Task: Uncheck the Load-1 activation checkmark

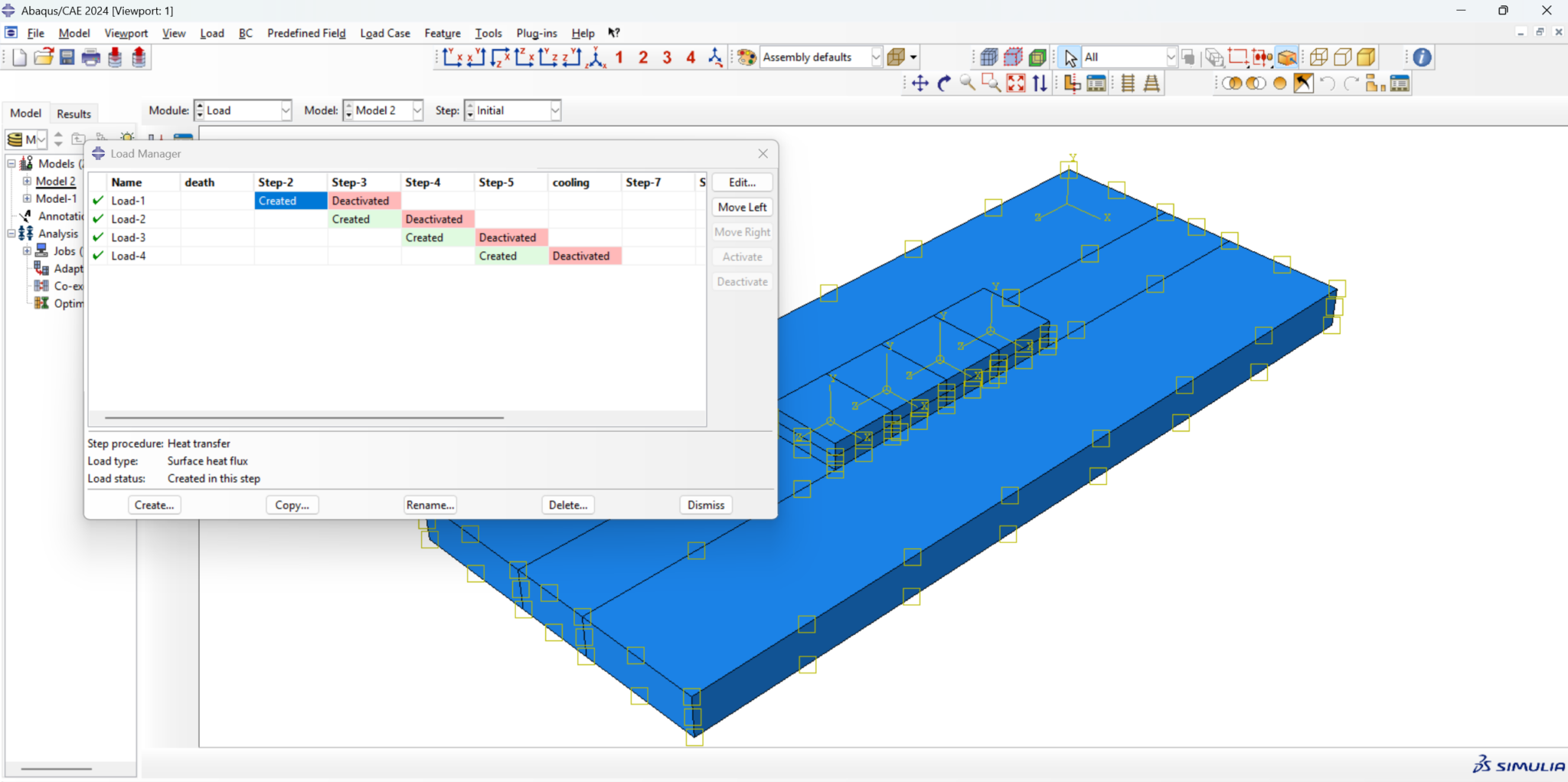Action: pyautogui.click(x=98, y=200)
